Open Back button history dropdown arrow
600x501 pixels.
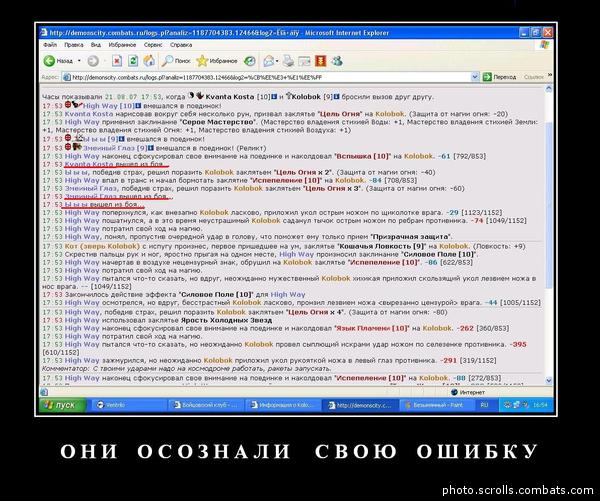coord(79,61)
